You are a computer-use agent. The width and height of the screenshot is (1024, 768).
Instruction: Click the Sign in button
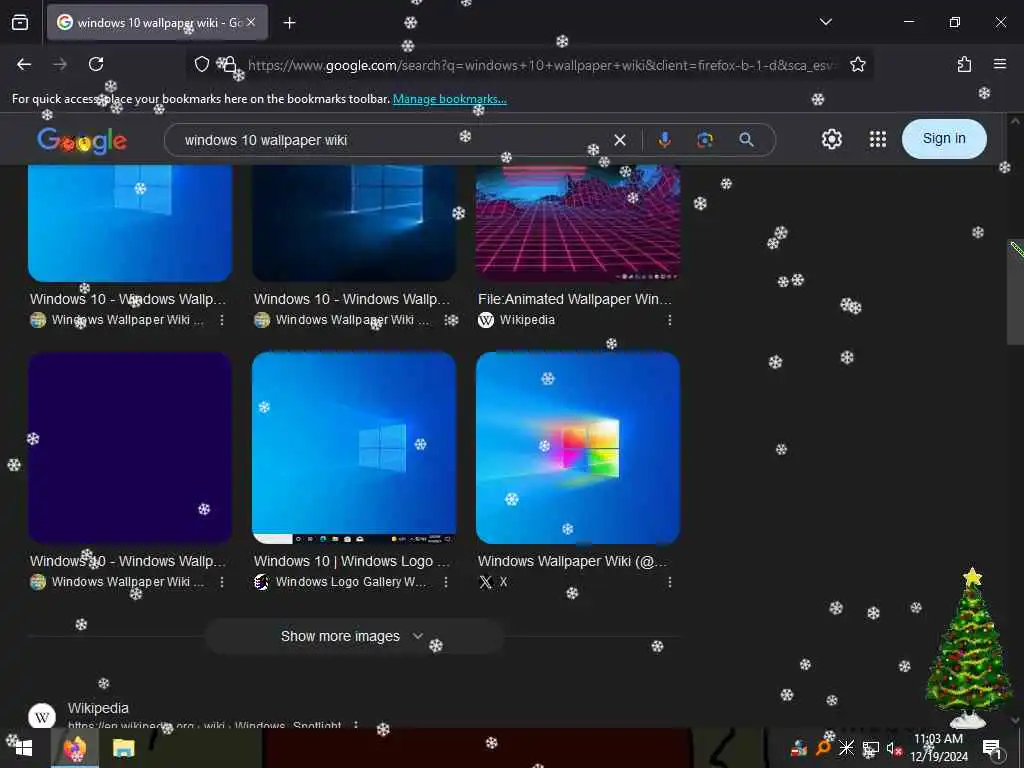pos(944,138)
